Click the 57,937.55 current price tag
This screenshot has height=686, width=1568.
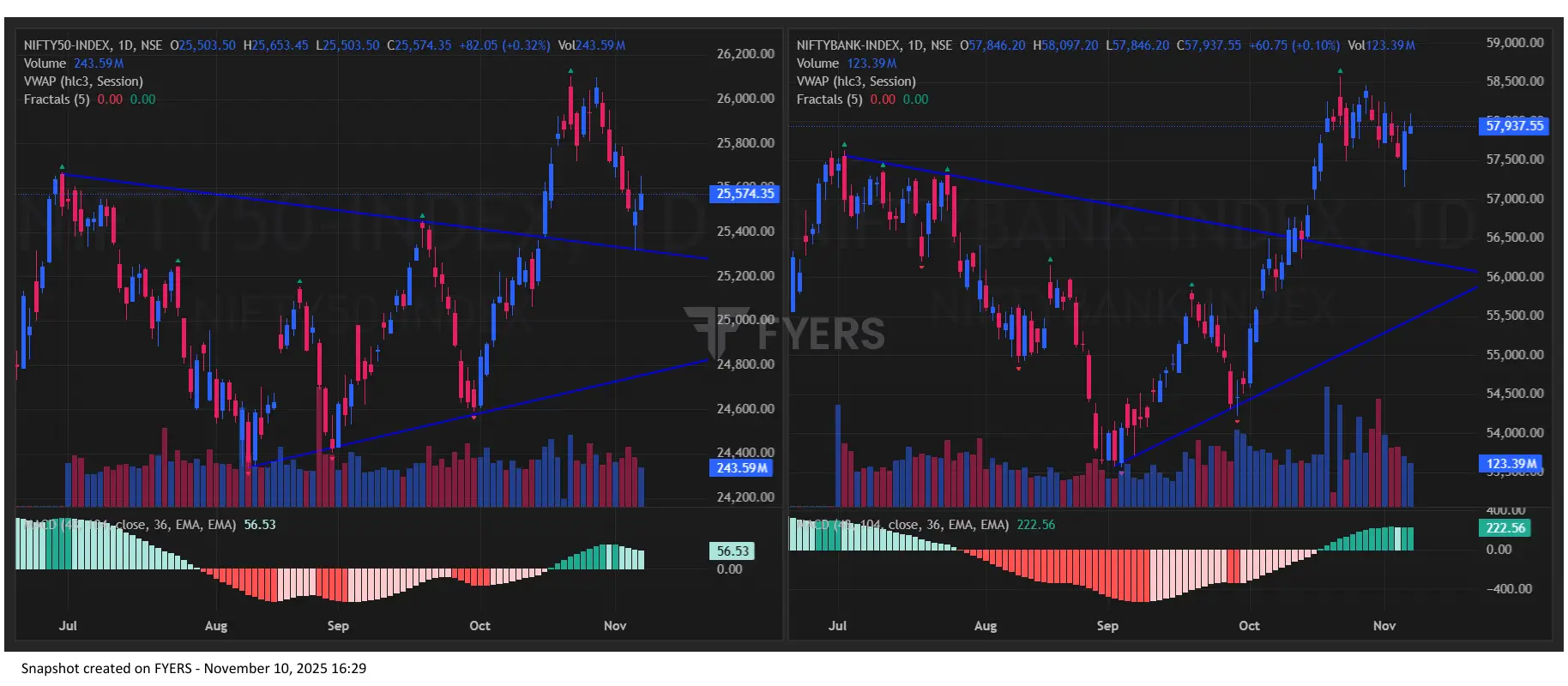click(x=1514, y=126)
